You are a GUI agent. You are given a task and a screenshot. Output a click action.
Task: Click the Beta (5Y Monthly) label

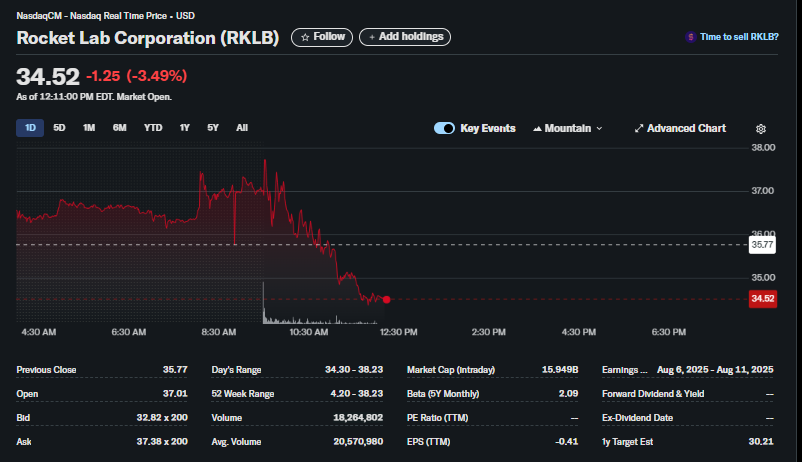[443, 394]
